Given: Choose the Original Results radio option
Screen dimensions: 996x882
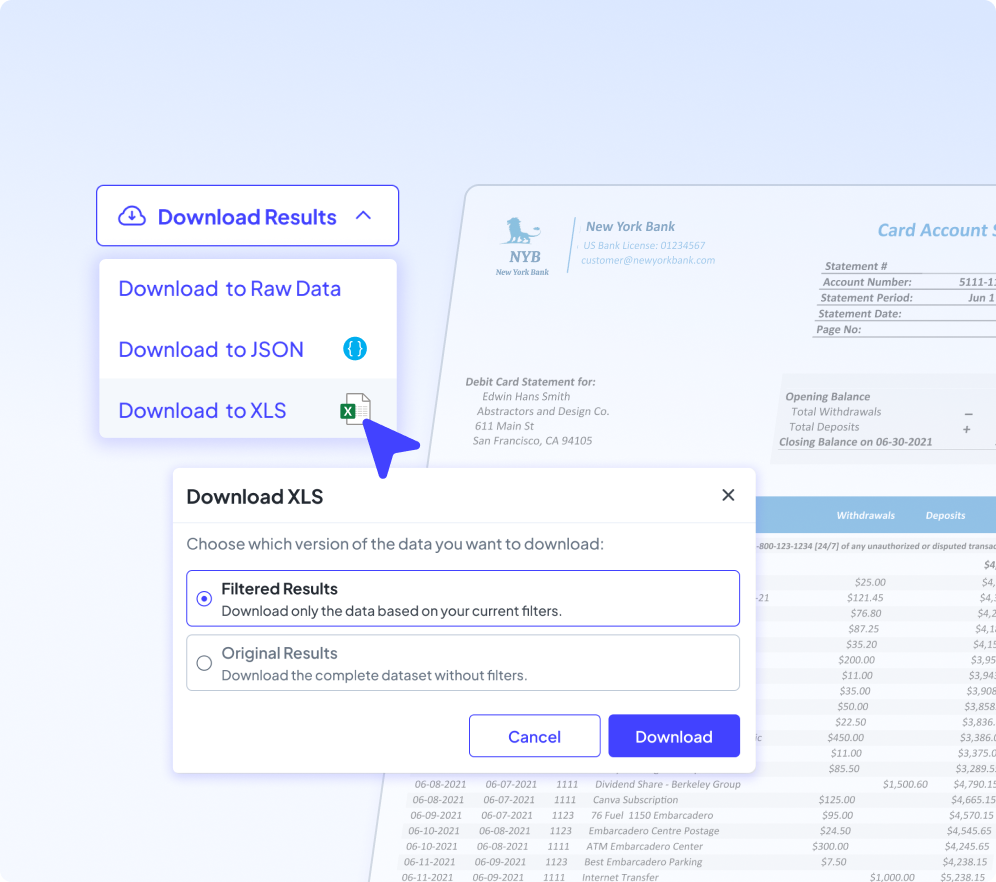Looking at the screenshot, I should [x=204, y=663].
